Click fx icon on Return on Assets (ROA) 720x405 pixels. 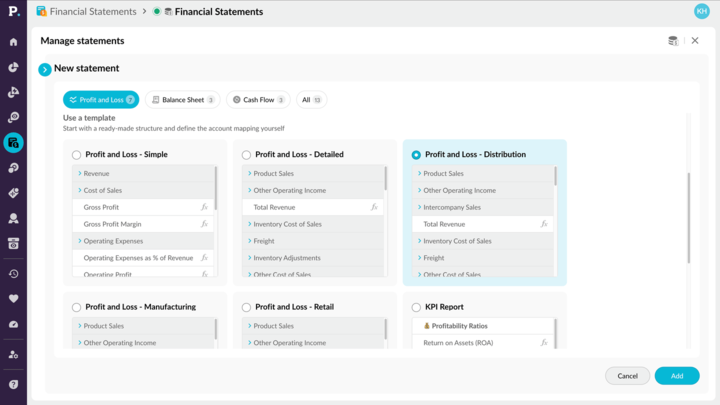pos(544,343)
